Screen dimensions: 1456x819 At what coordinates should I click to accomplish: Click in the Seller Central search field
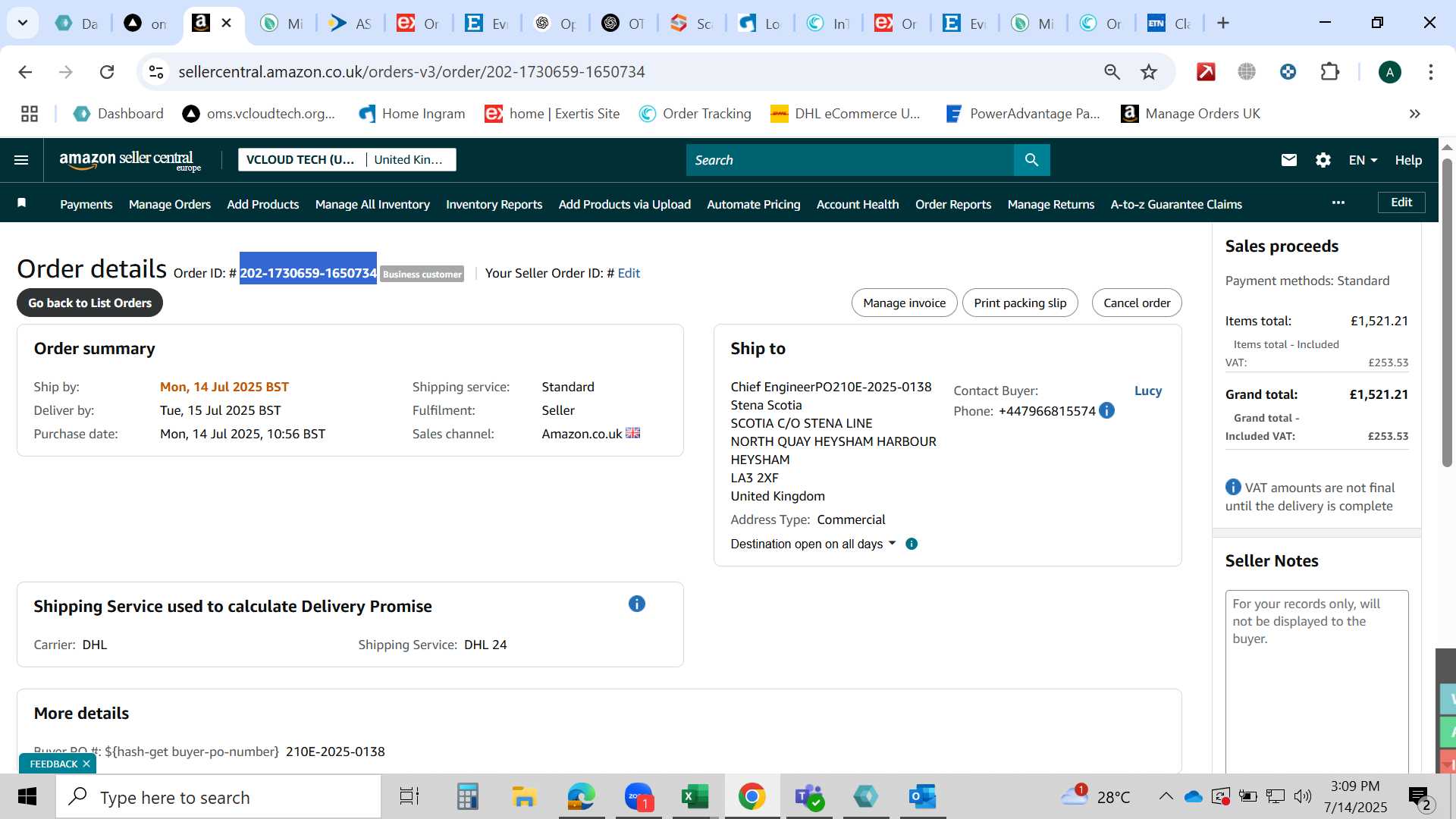pyautogui.click(x=850, y=160)
